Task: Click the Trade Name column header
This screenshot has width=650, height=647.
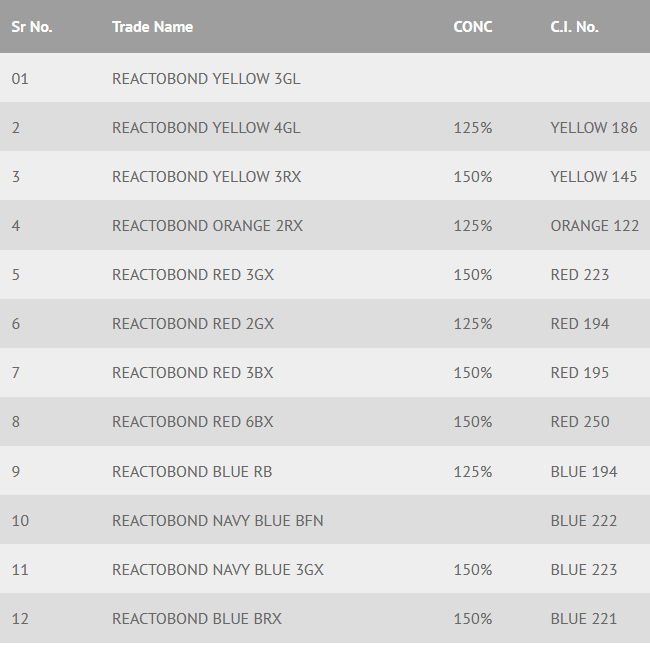Action: [152, 27]
